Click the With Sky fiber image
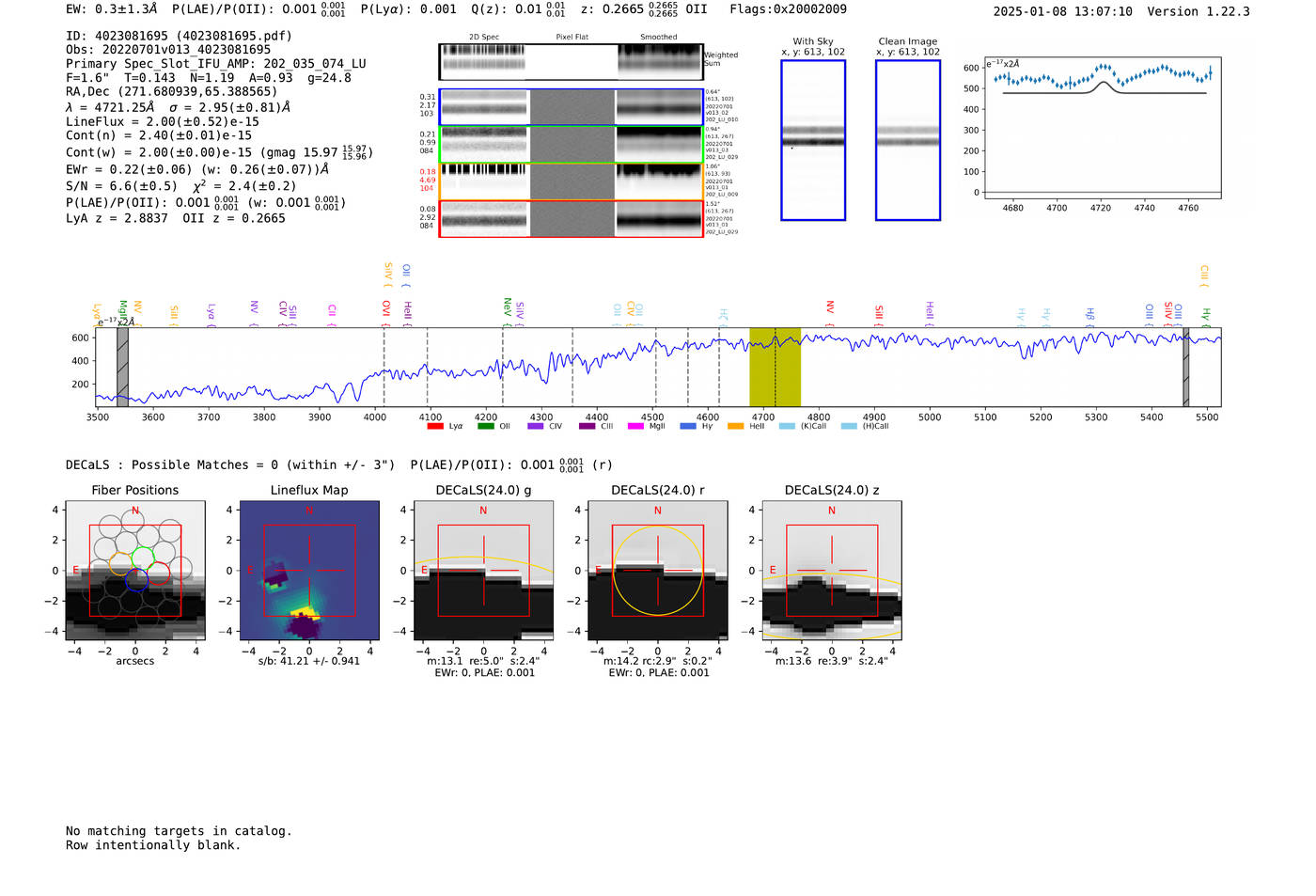Viewport: 1316px width, 896px height. click(x=813, y=140)
